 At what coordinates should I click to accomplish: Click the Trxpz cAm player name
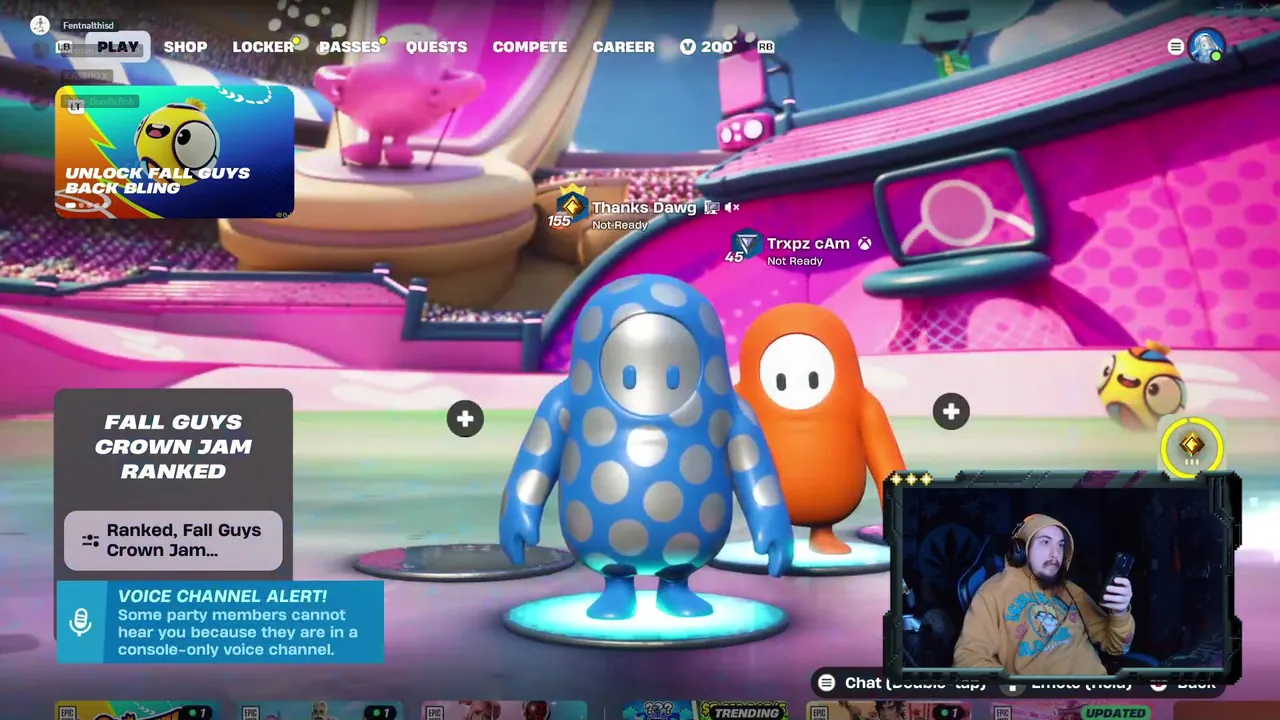[x=808, y=244]
